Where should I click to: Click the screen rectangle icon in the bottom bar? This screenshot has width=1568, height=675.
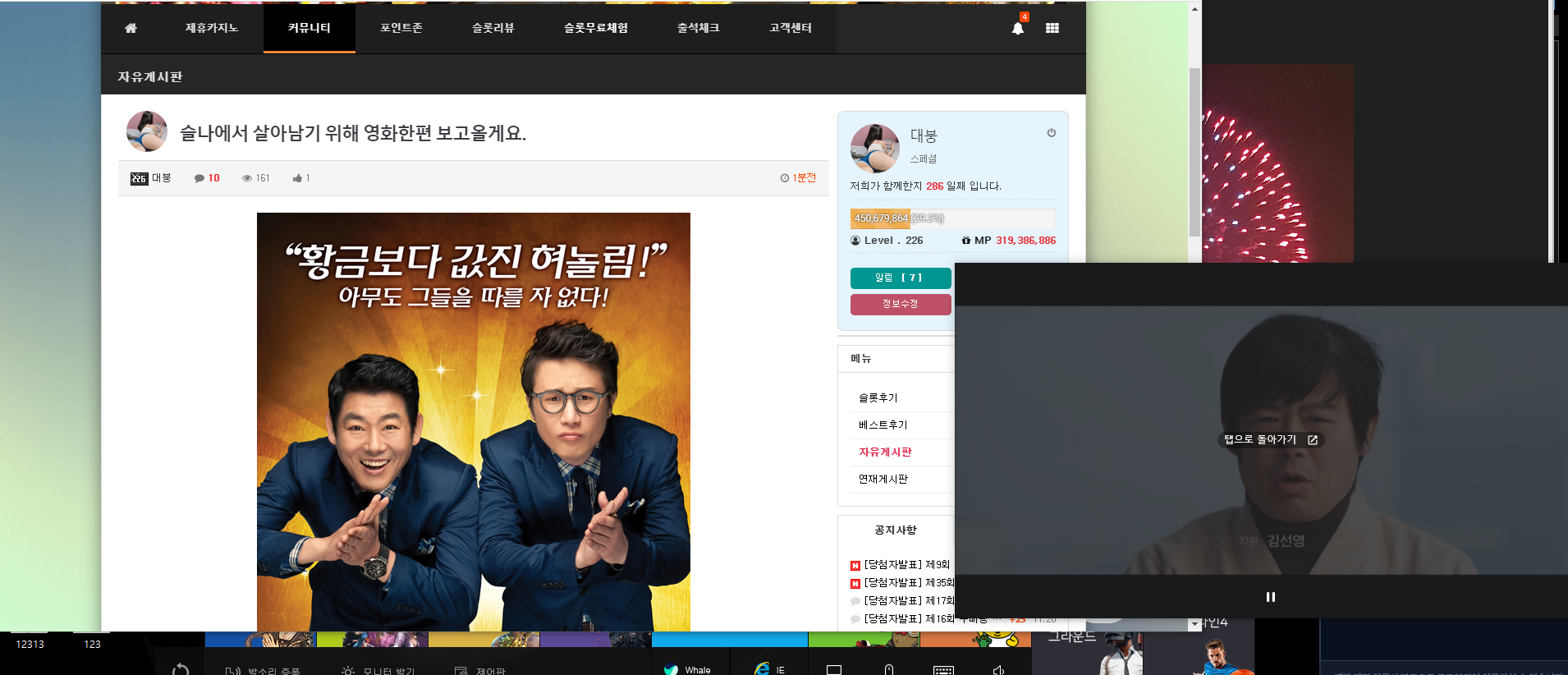click(834, 670)
